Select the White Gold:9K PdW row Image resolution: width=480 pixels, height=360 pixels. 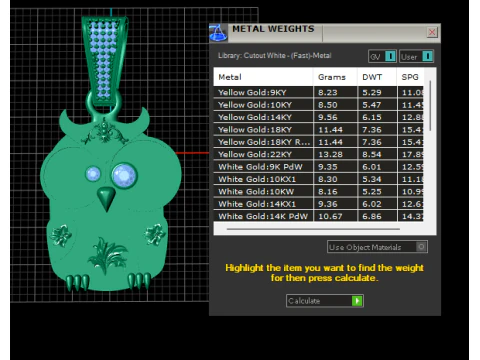(319, 166)
